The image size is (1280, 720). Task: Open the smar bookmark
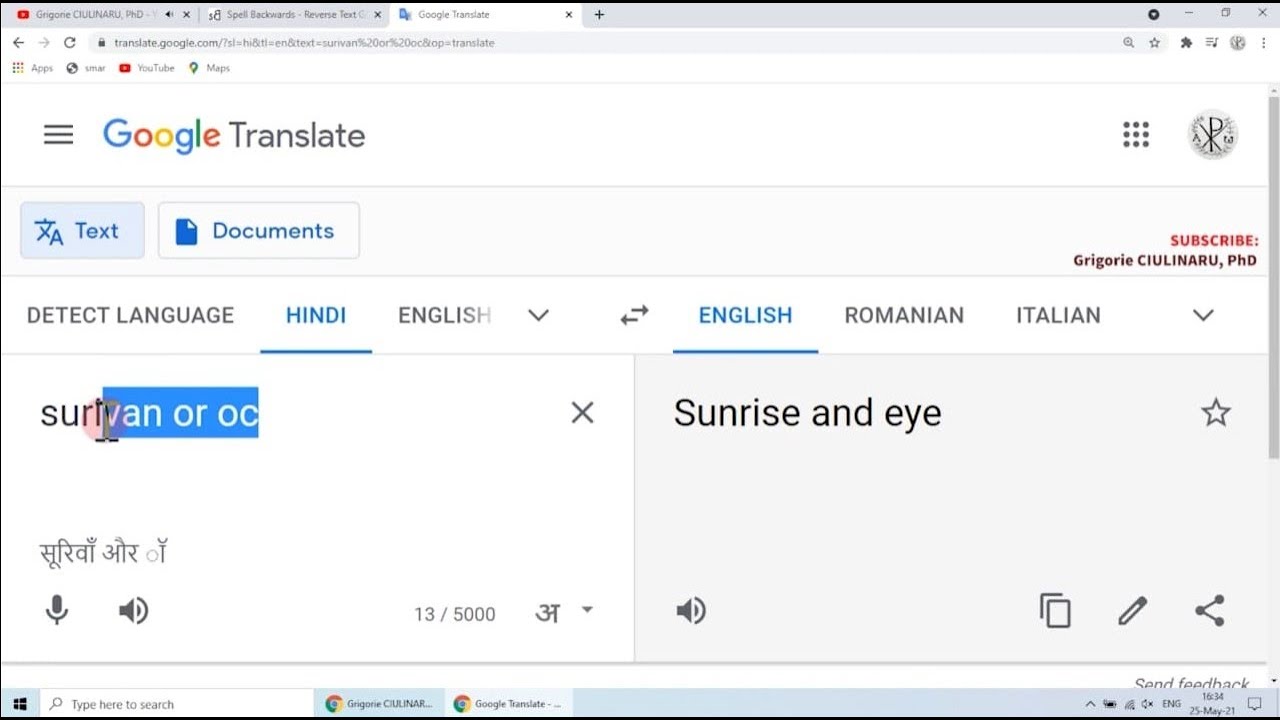click(x=86, y=68)
